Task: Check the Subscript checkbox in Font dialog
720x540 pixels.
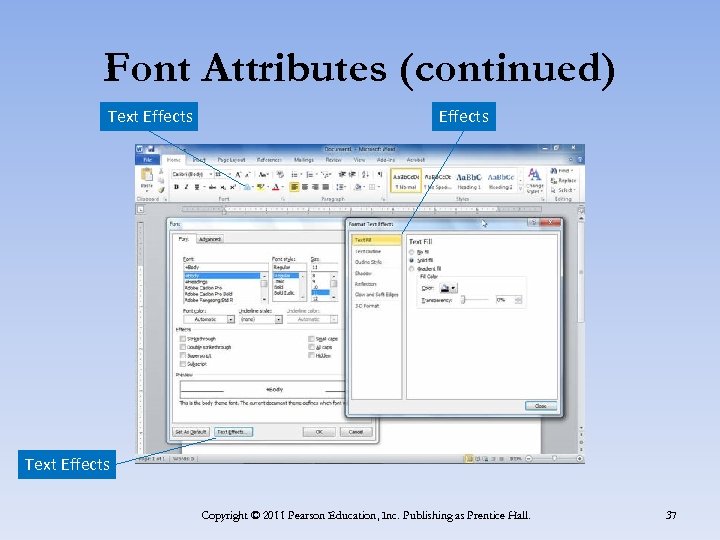Action: [x=183, y=364]
